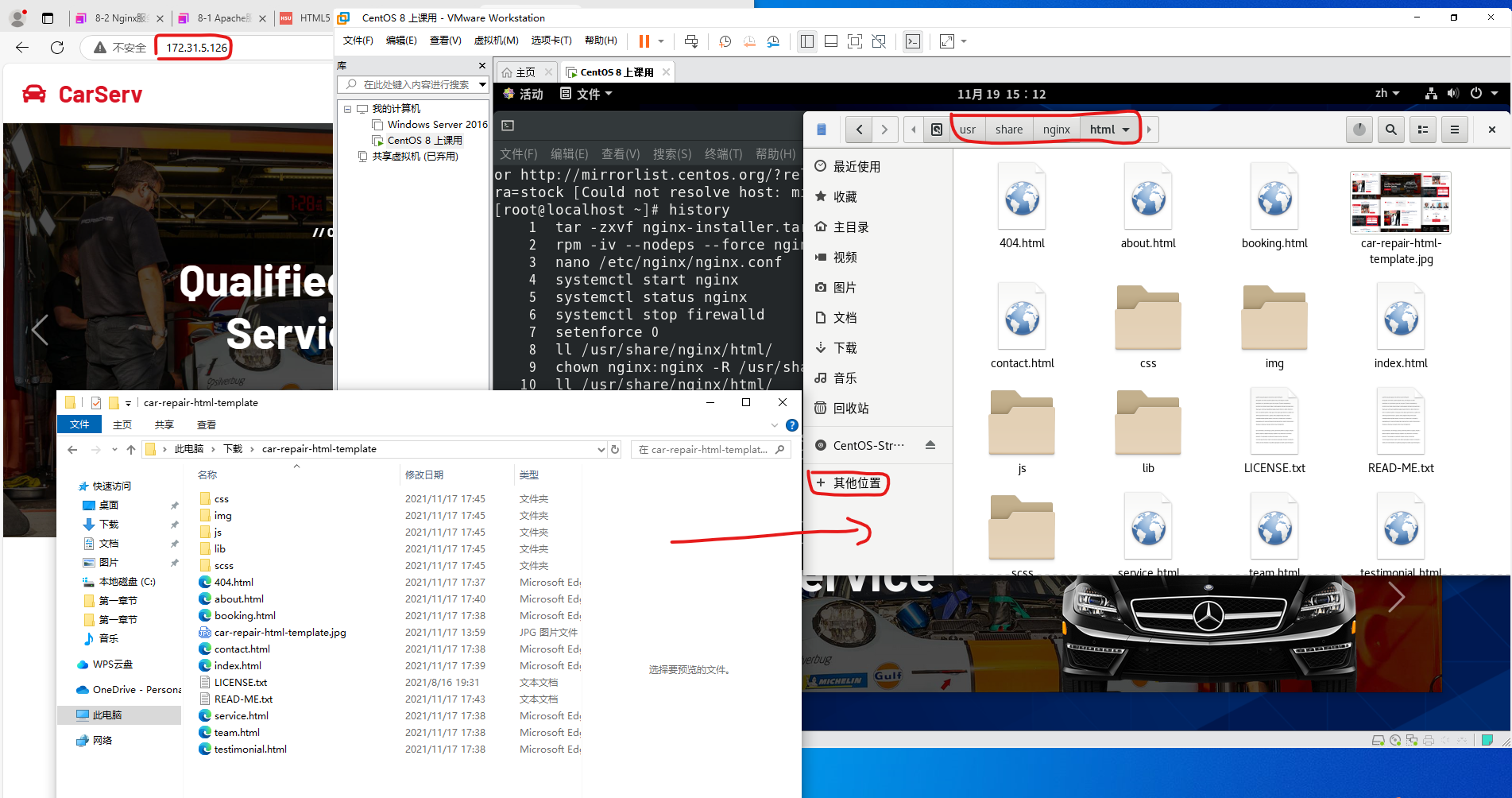This screenshot has height=798, width=1512.
Task: Click 其他位置 in Files sidebar
Action: point(857,482)
